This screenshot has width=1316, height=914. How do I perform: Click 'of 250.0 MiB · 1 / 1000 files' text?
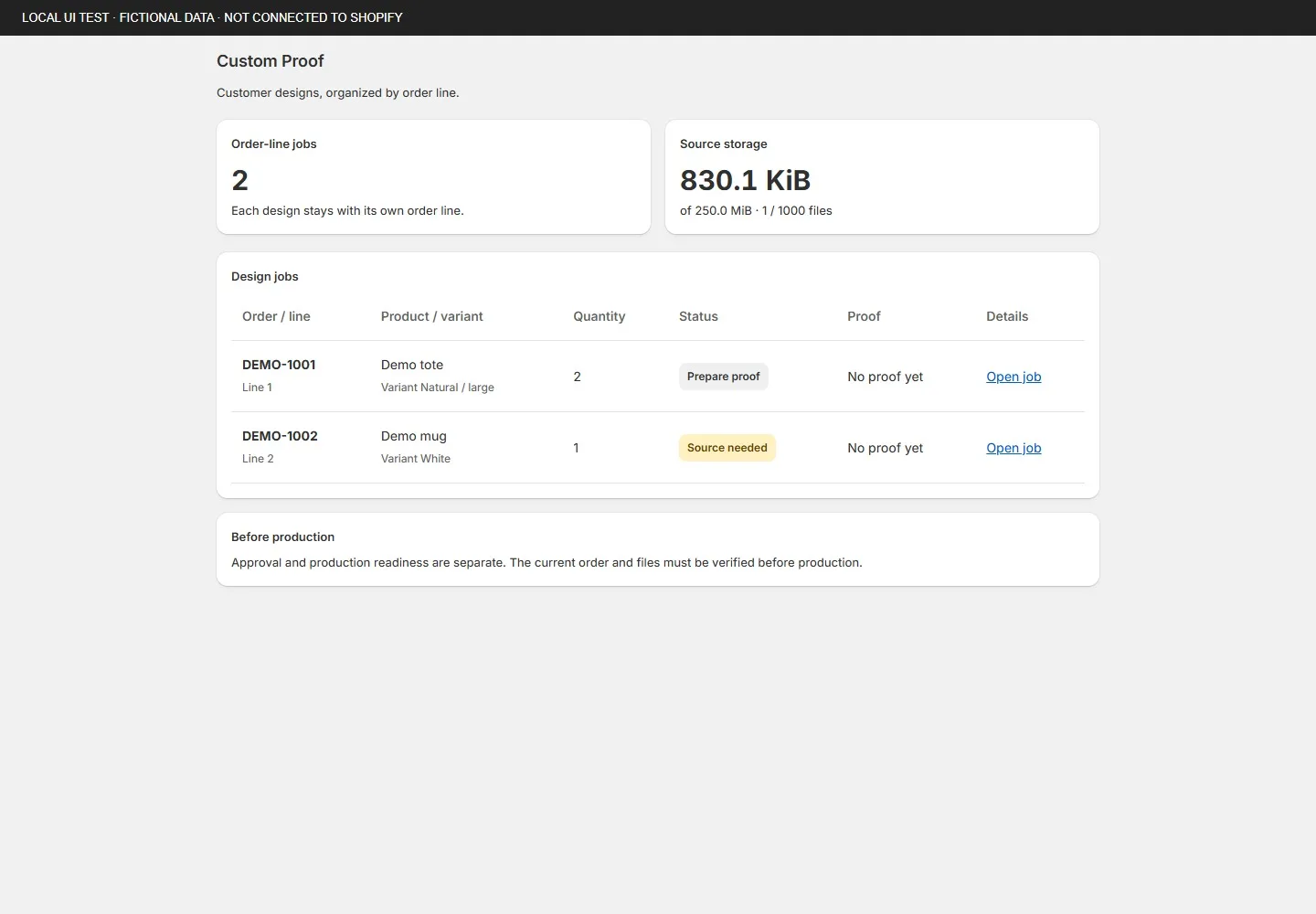point(756,210)
